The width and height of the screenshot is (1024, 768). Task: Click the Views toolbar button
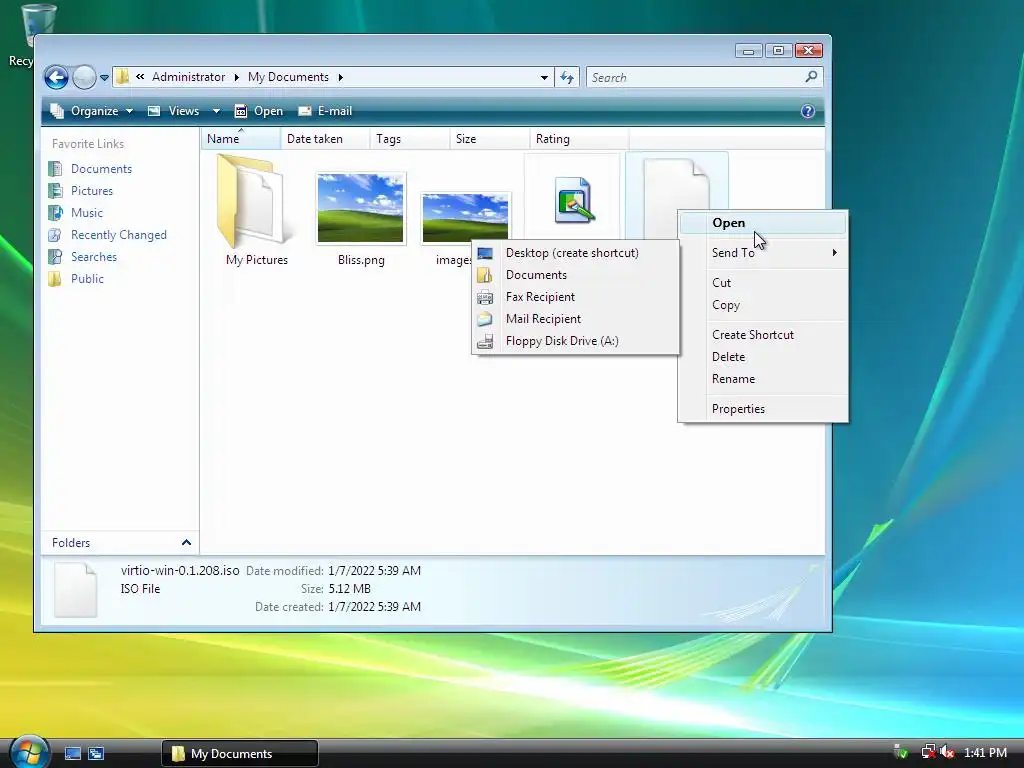coord(174,111)
